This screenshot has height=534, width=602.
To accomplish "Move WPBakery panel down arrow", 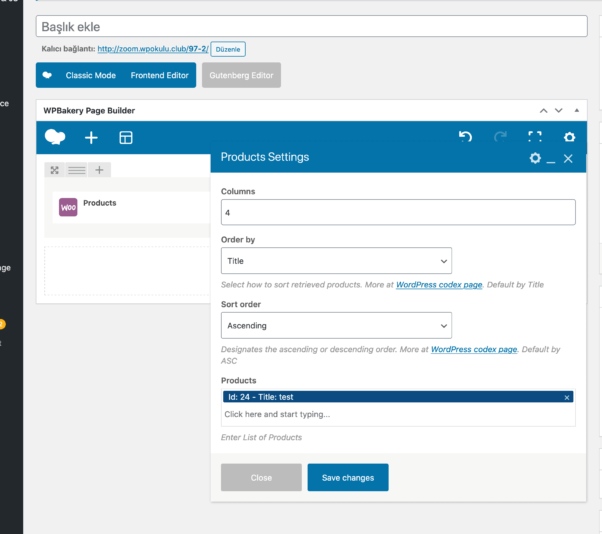I will pyautogui.click(x=559, y=111).
